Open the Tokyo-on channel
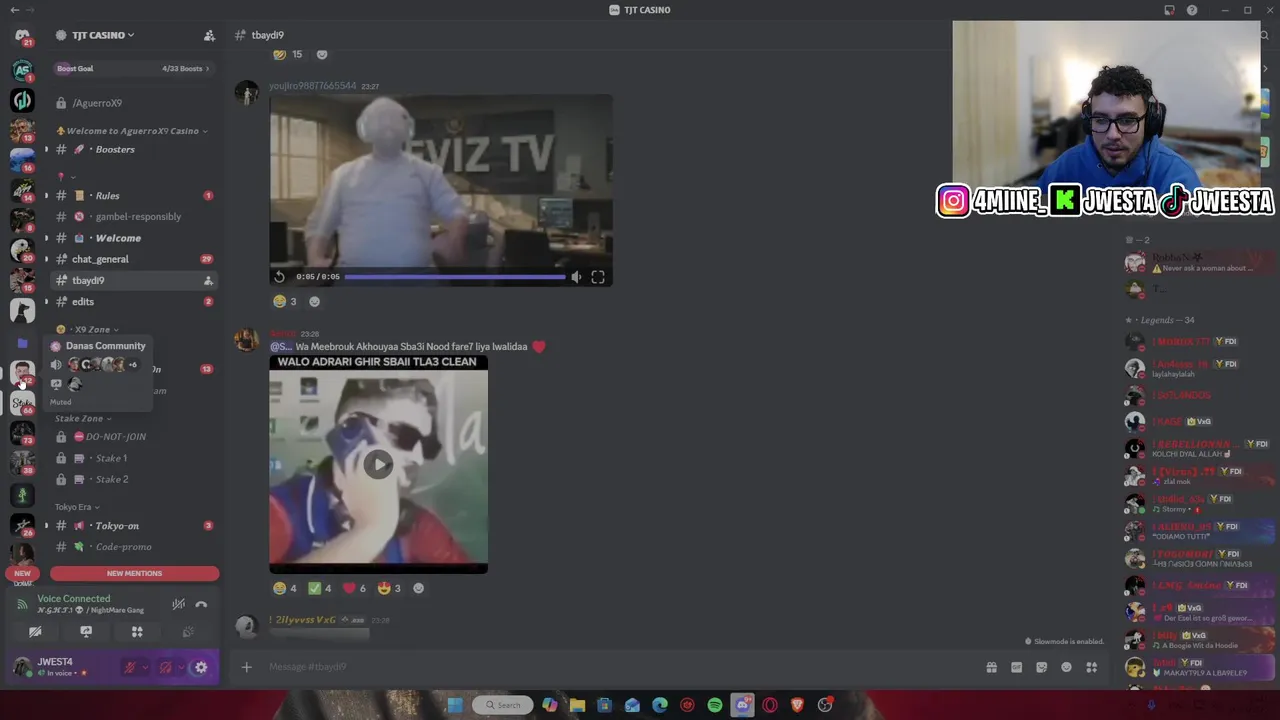1280x720 pixels. (134, 525)
